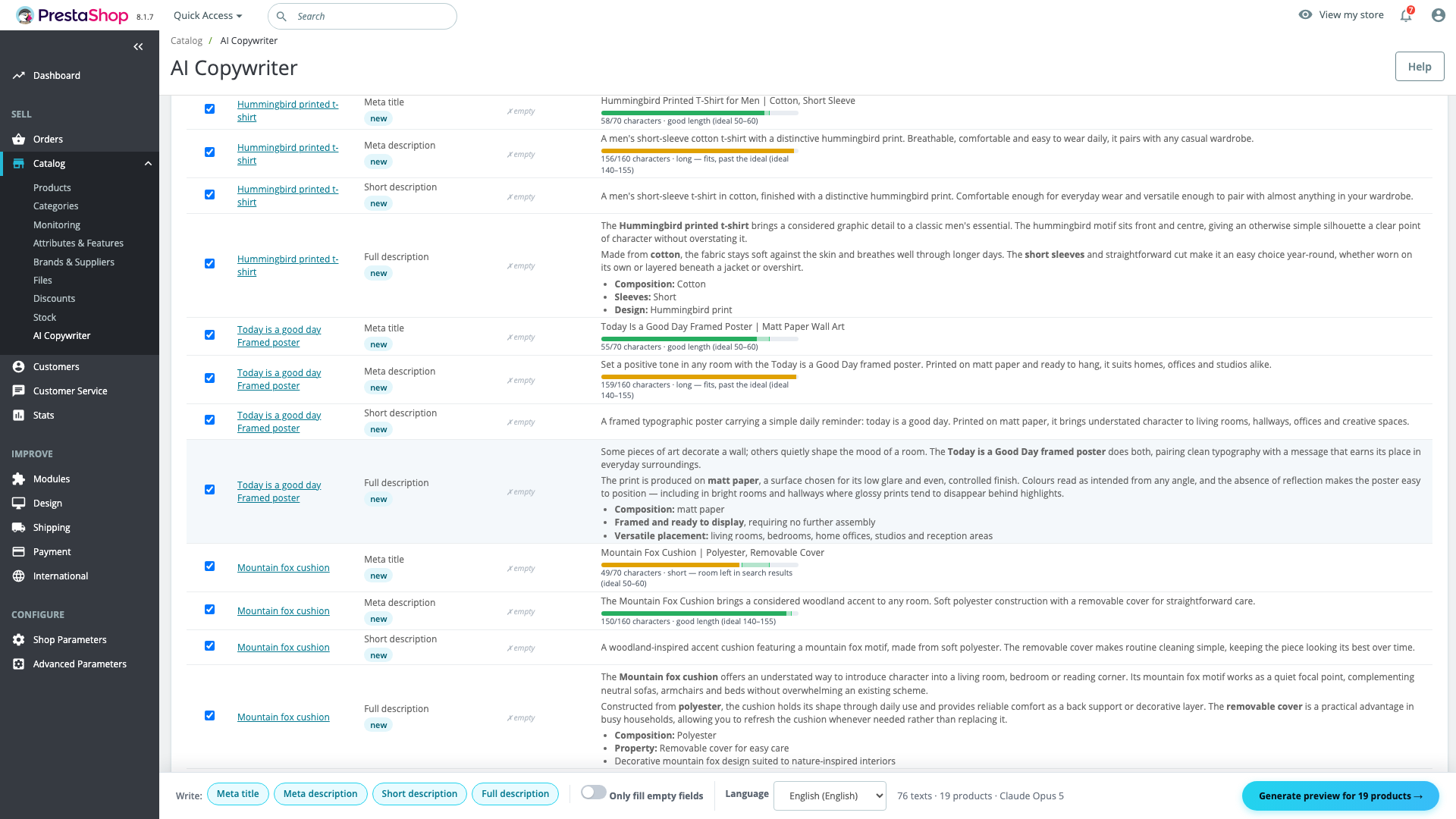This screenshot has height=819, width=1456.
Task: Toggle the Meta title write pill
Action: coord(237,794)
